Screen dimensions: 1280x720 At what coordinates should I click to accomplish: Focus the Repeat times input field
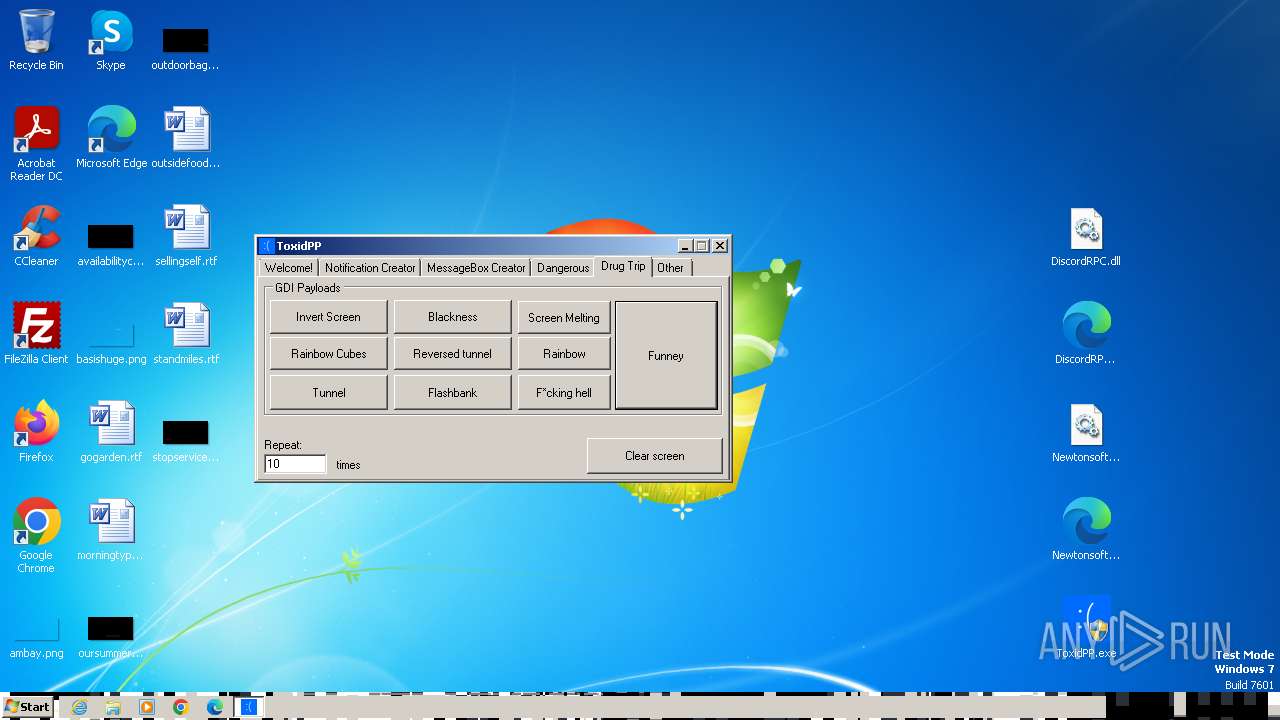tap(295, 464)
